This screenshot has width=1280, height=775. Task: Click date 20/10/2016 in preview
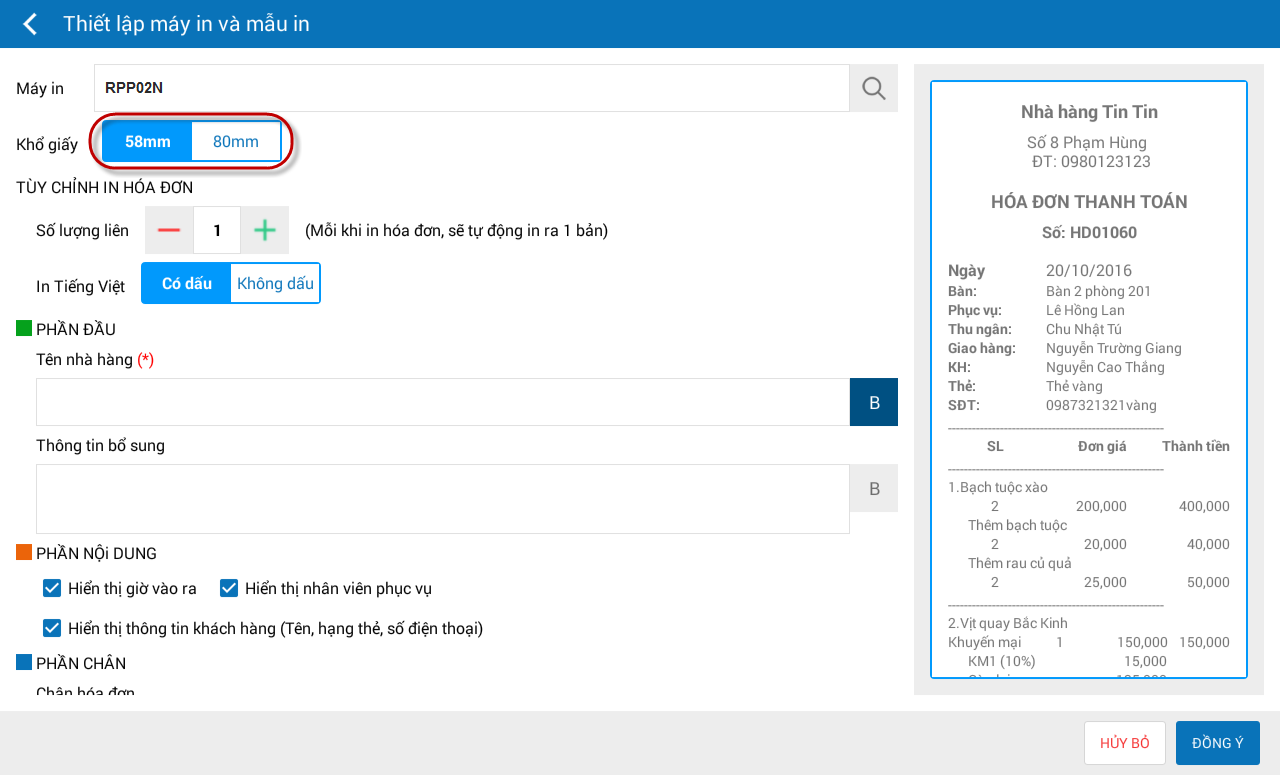coord(1089,271)
